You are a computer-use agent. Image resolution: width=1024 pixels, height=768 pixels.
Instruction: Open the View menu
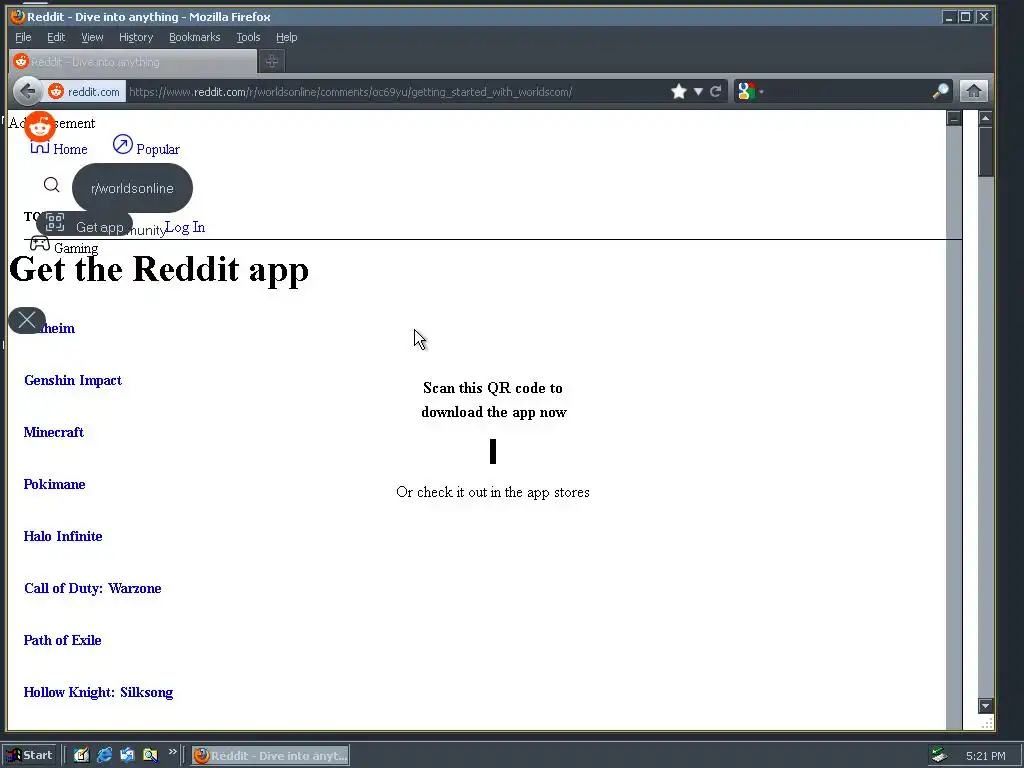click(92, 37)
